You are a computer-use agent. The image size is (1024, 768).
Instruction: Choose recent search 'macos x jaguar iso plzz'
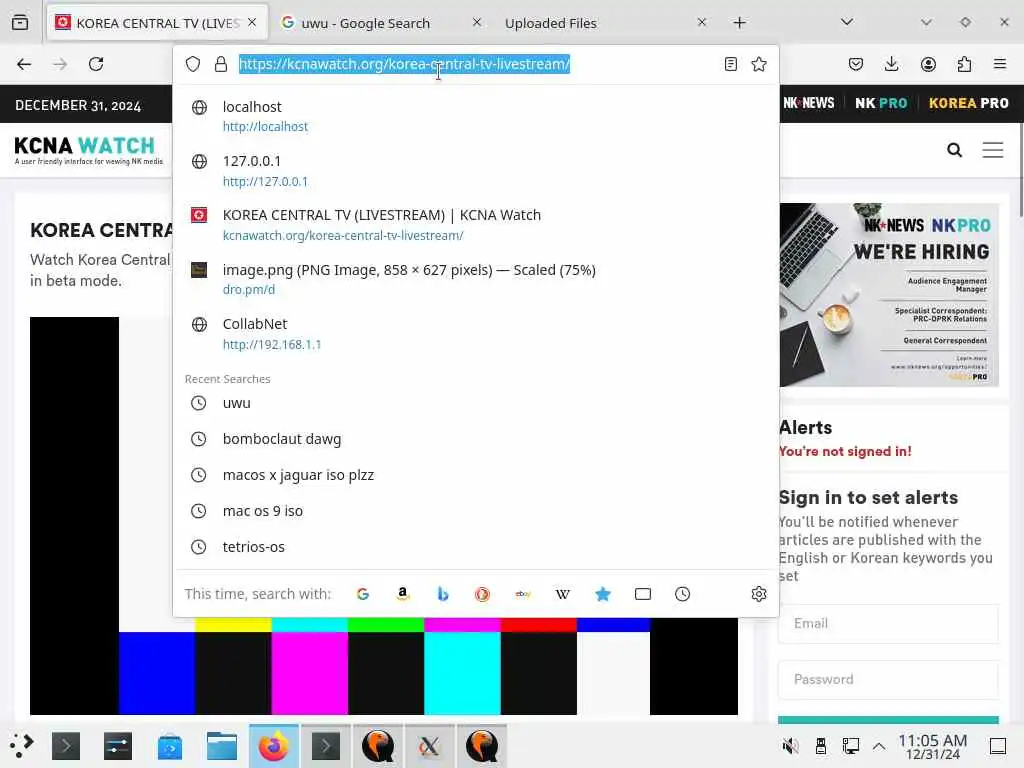pos(475,475)
